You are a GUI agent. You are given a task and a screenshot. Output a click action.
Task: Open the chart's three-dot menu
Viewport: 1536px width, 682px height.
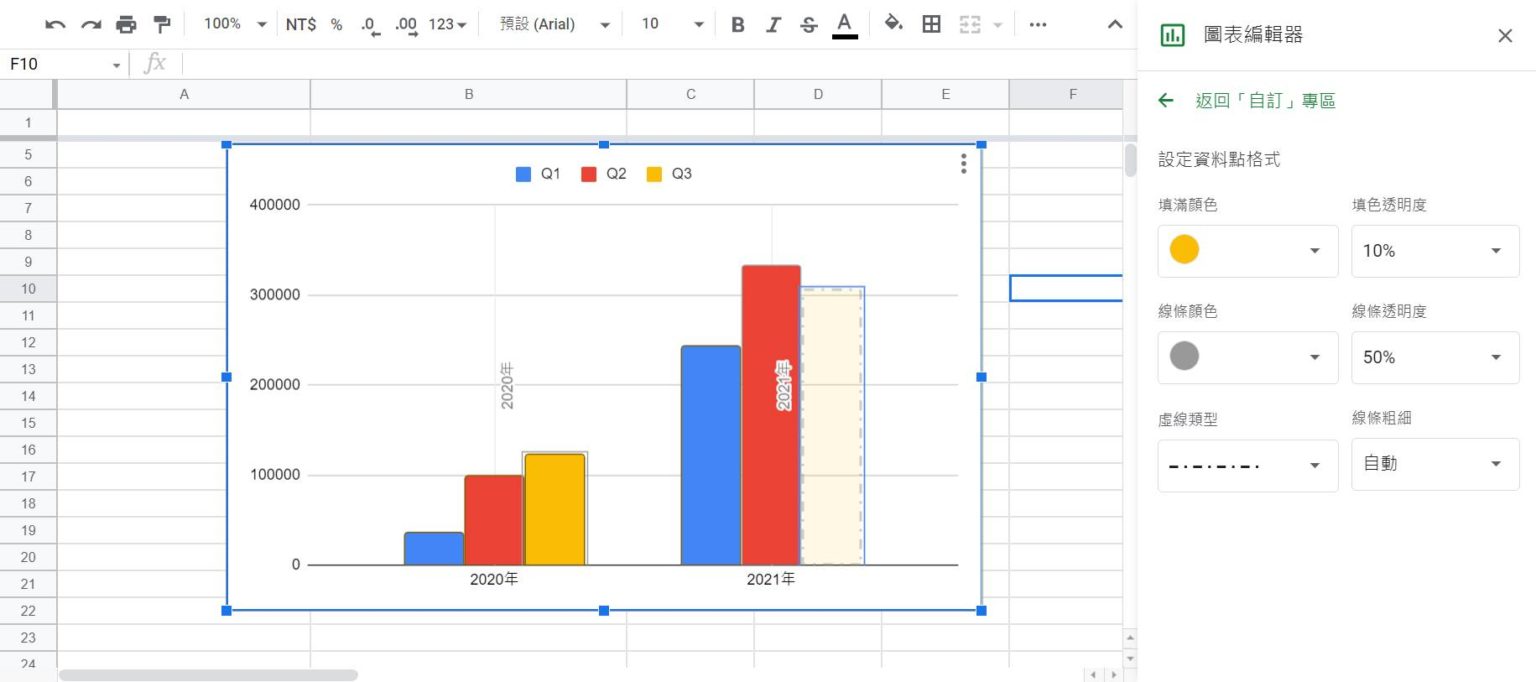tap(963, 164)
